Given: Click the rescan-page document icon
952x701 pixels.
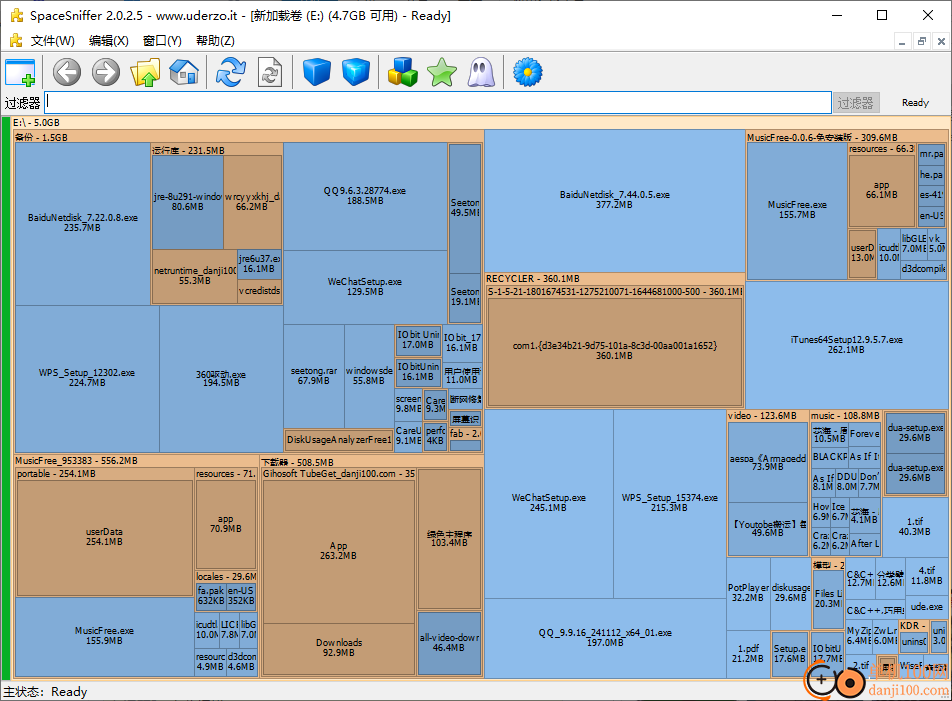Looking at the screenshot, I should pos(270,72).
